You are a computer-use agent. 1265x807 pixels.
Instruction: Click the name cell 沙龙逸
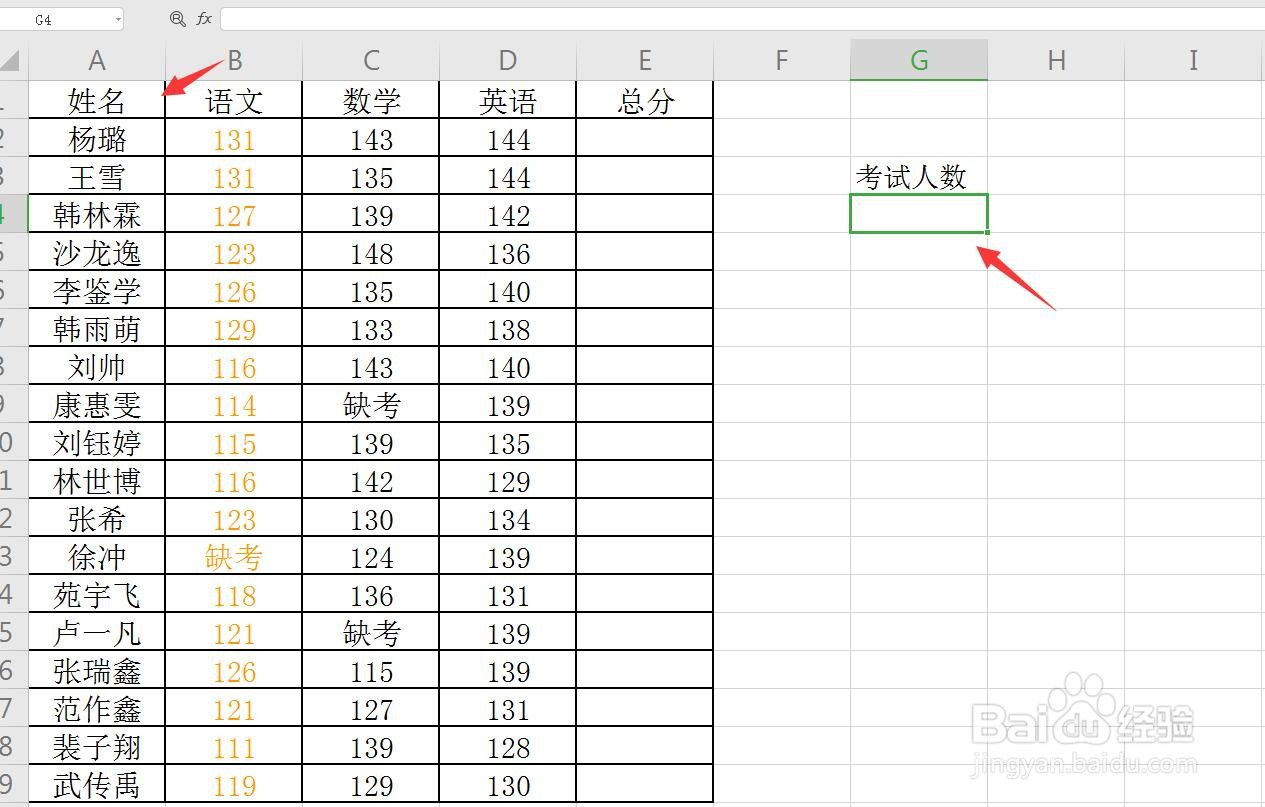[x=97, y=252]
